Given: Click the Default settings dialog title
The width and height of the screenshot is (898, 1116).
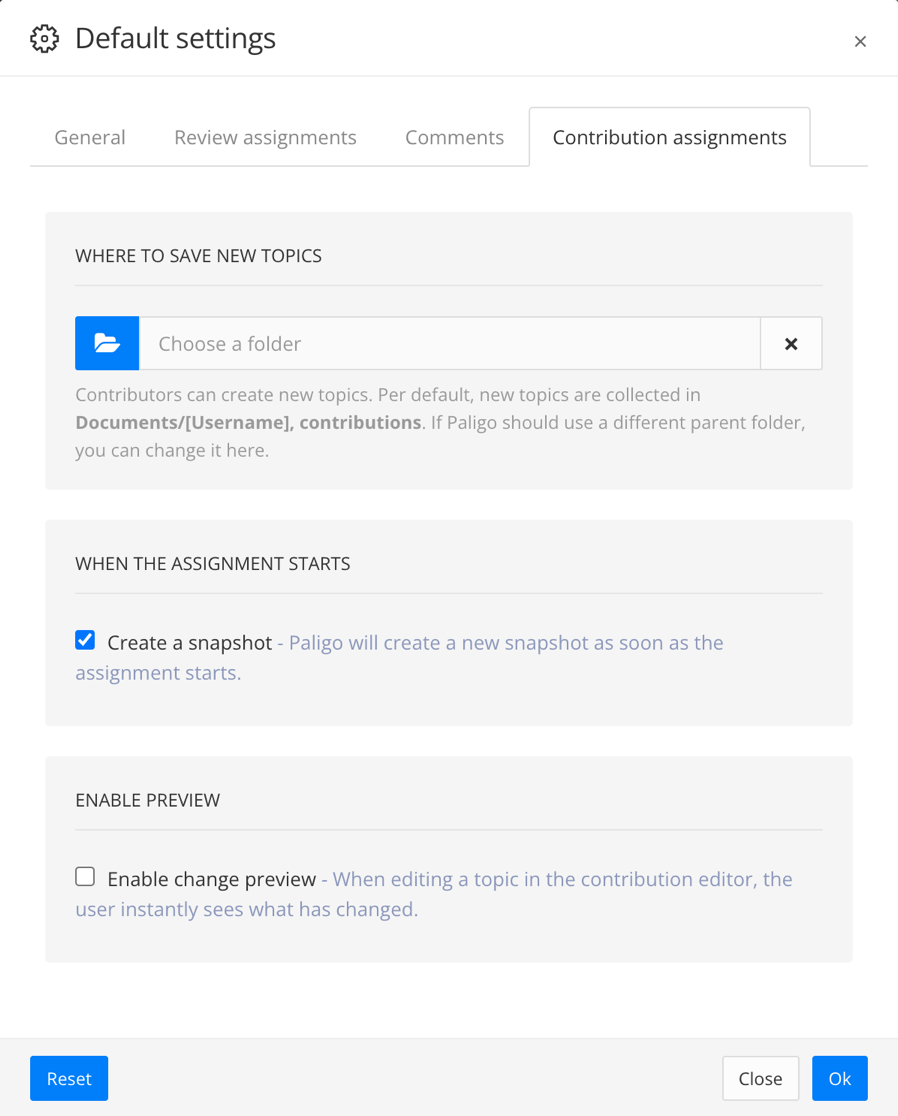Looking at the screenshot, I should click(x=175, y=38).
